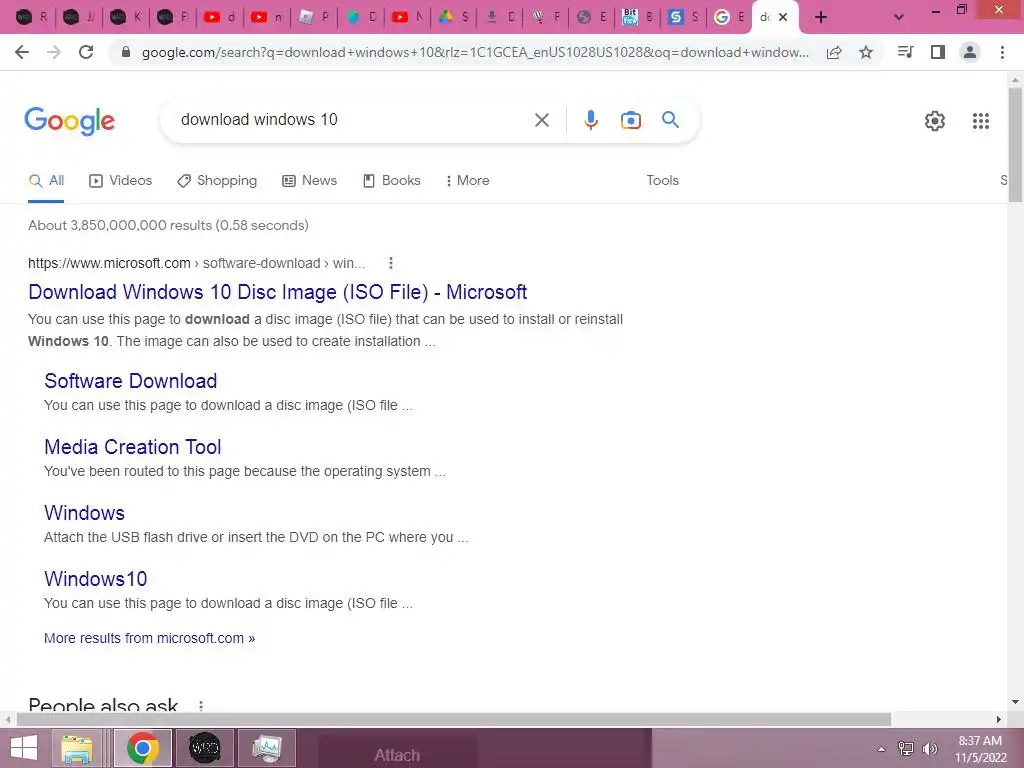Open 'Download Windows 10 Disc Image (ISO File) - Microsoft'
The image size is (1024, 768).
coord(278,292)
